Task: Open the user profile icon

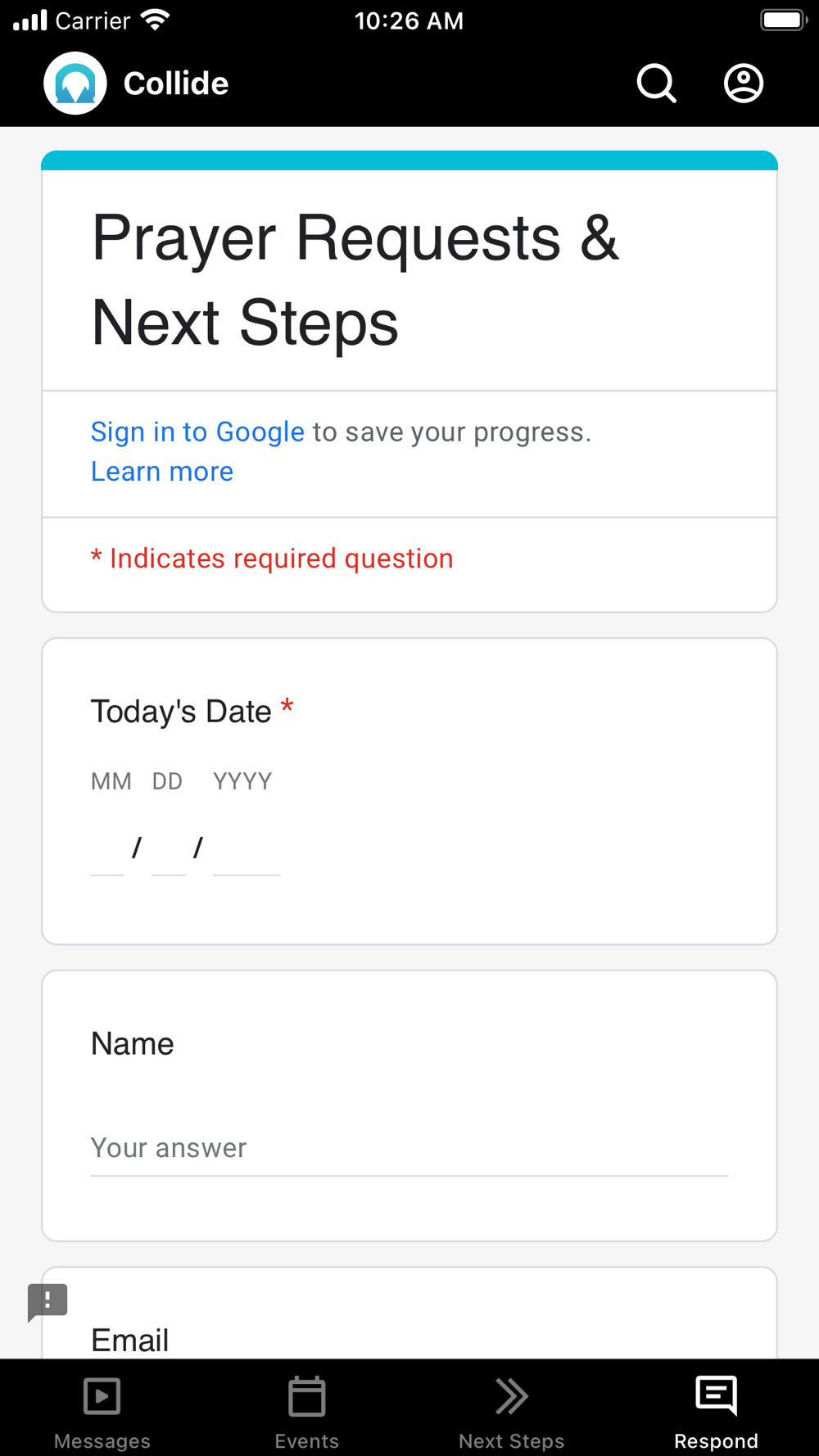Action: (x=743, y=84)
